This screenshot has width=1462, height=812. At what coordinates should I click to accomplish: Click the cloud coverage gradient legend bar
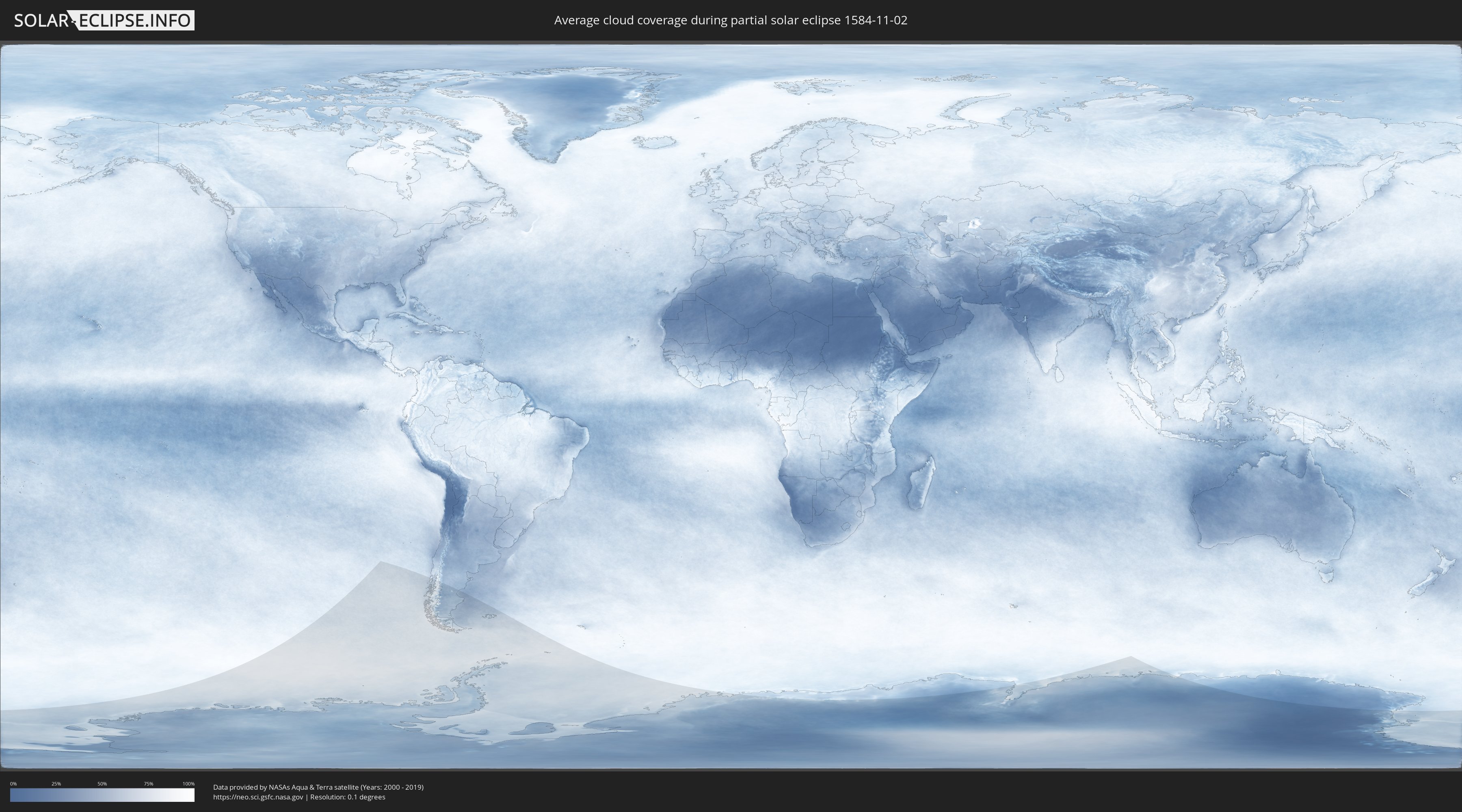pyautogui.click(x=102, y=795)
